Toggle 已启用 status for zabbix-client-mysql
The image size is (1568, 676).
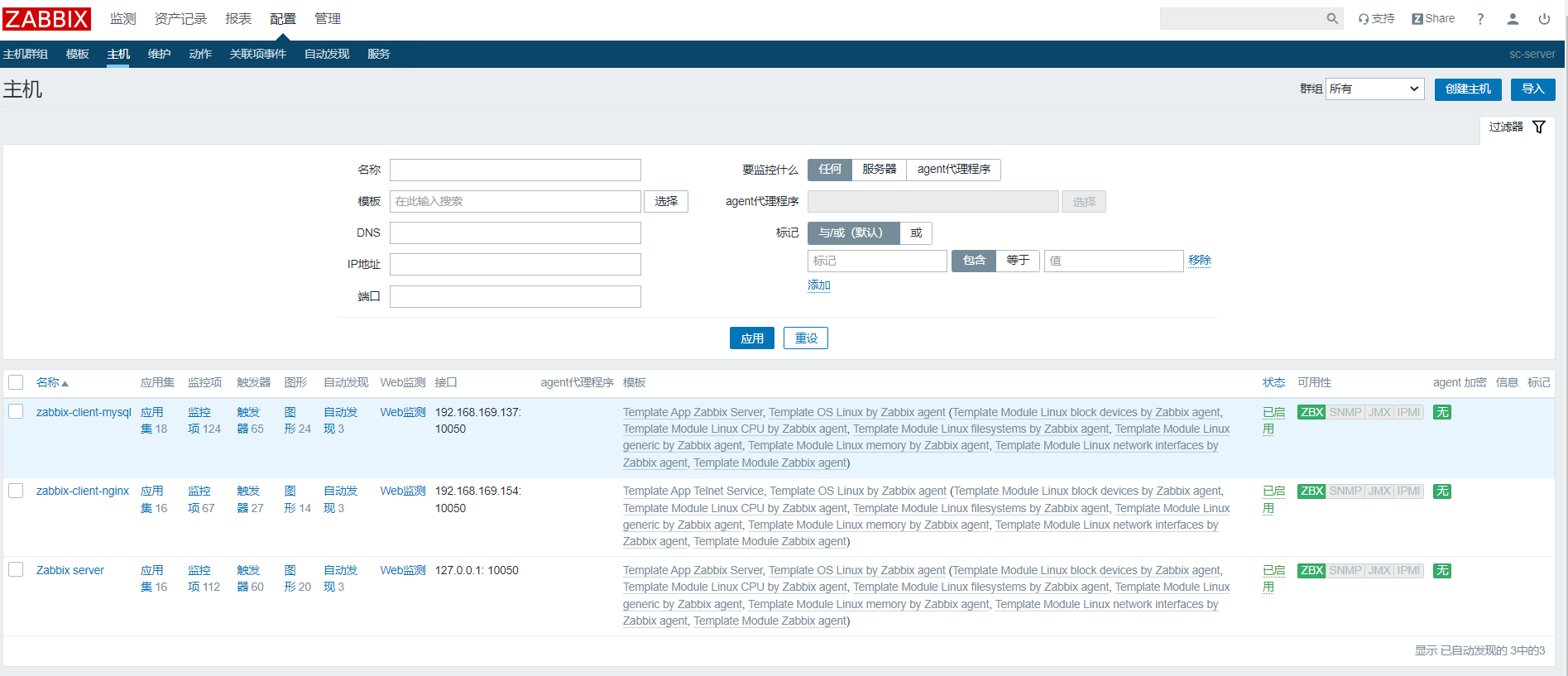click(1273, 420)
